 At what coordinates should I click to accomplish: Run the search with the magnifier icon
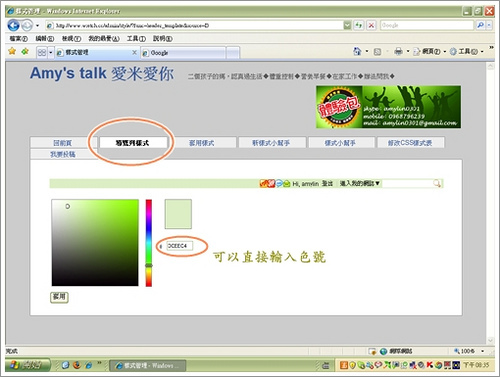click(480, 25)
